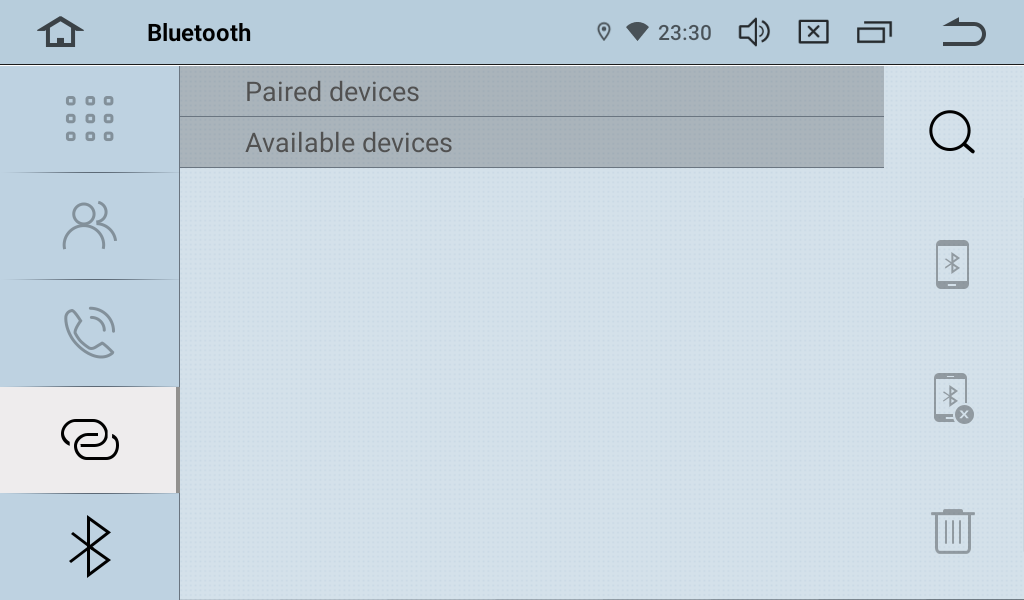This screenshot has height=600, width=1024.
Task: Open the dial pad tab
Action: [x=89, y=119]
